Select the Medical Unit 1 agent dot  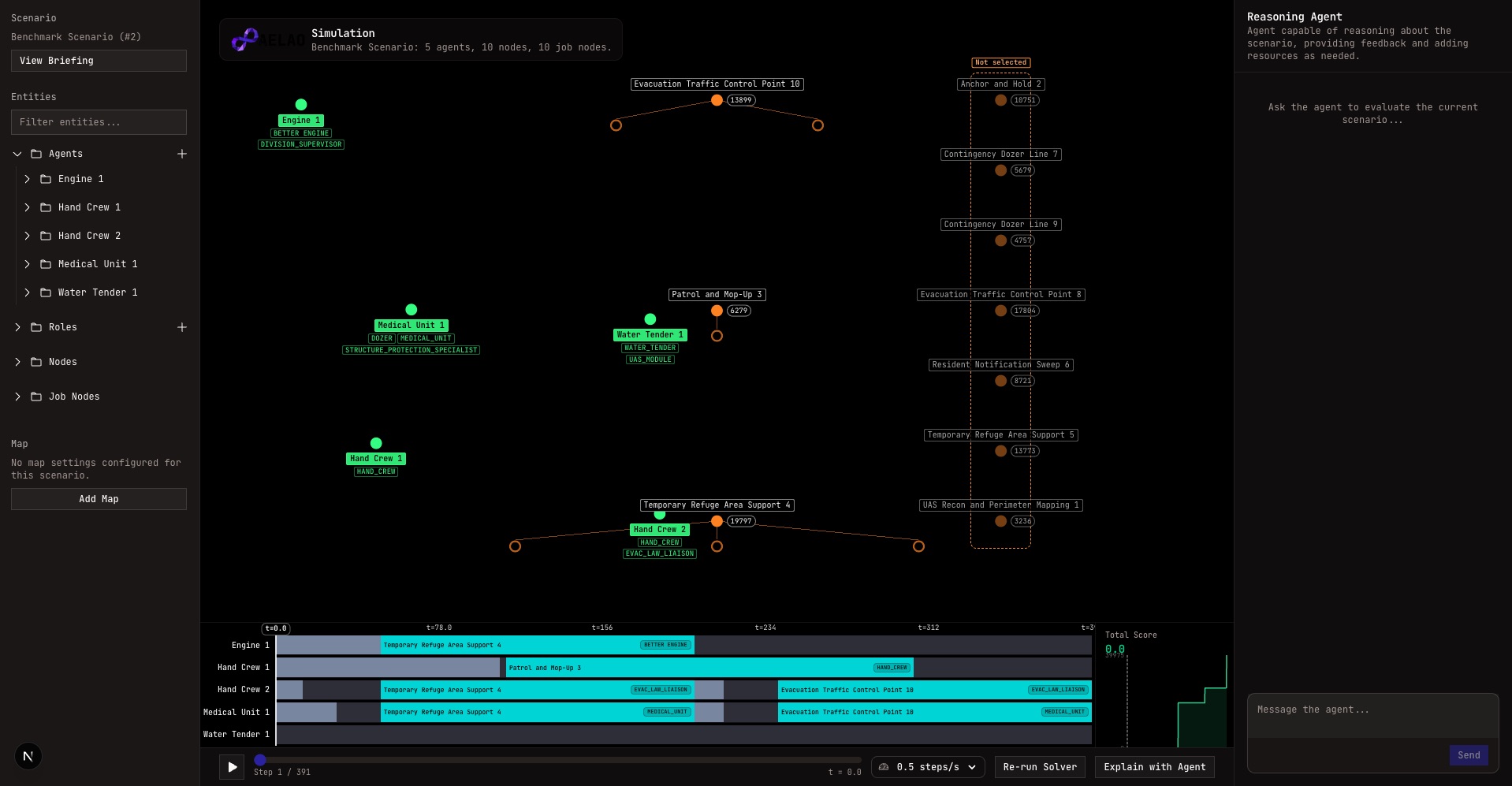pyautogui.click(x=412, y=310)
